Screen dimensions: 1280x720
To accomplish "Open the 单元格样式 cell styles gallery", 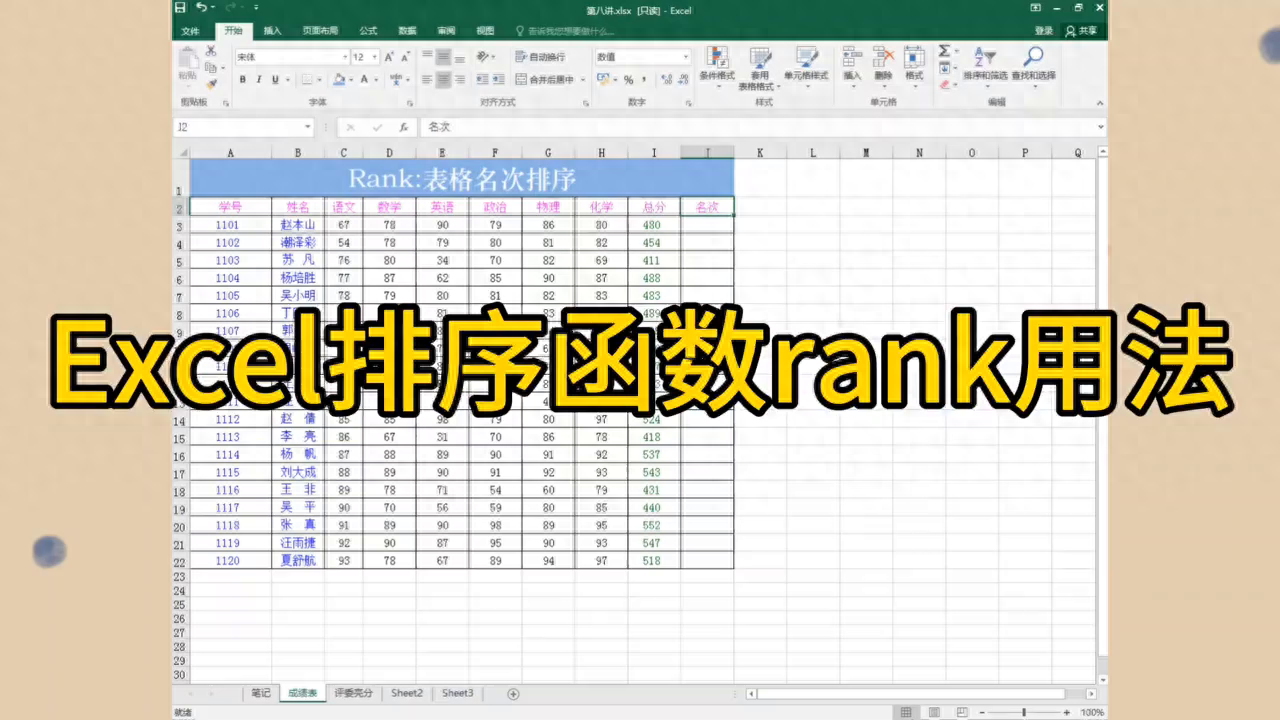I will [x=805, y=66].
